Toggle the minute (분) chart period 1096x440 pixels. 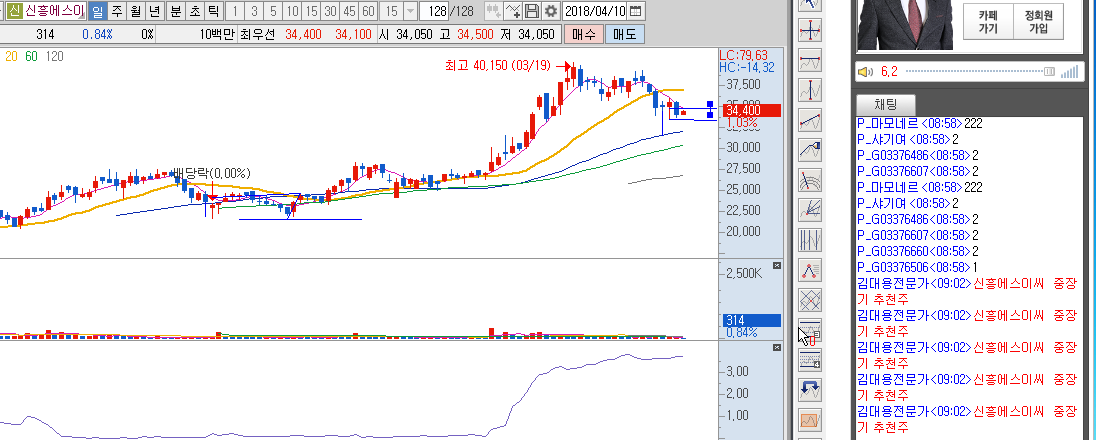click(175, 11)
